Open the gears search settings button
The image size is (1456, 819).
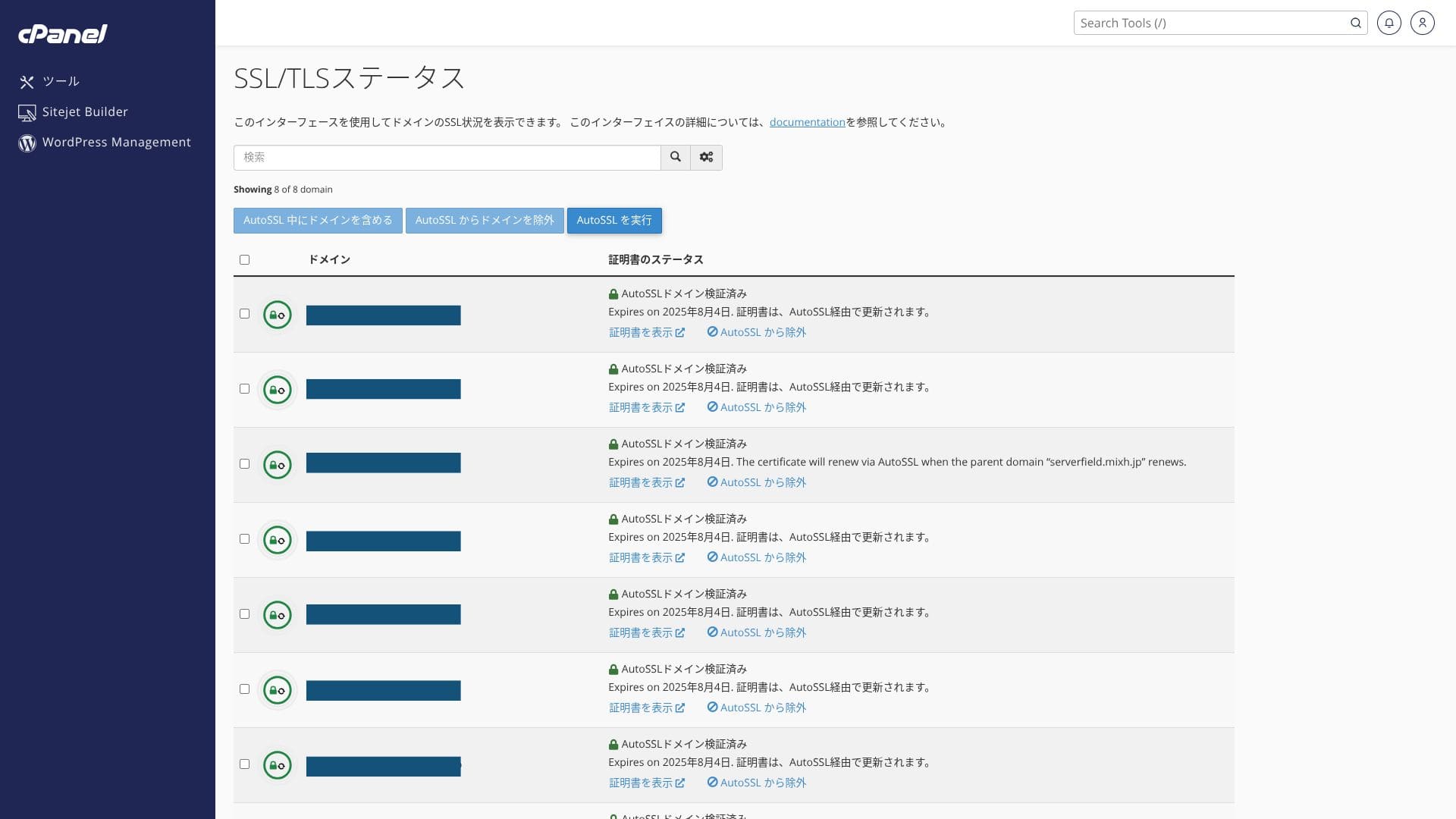click(706, 157)
